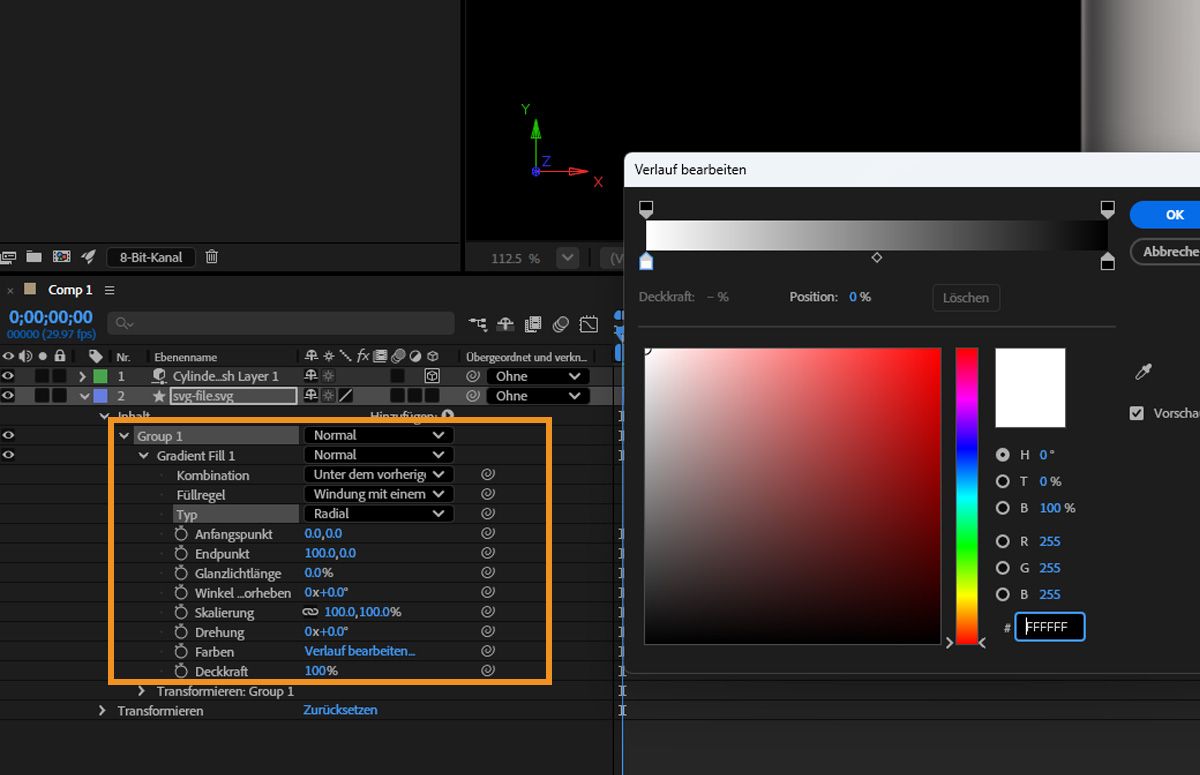Click the rainbow hue slider strip

966,495
